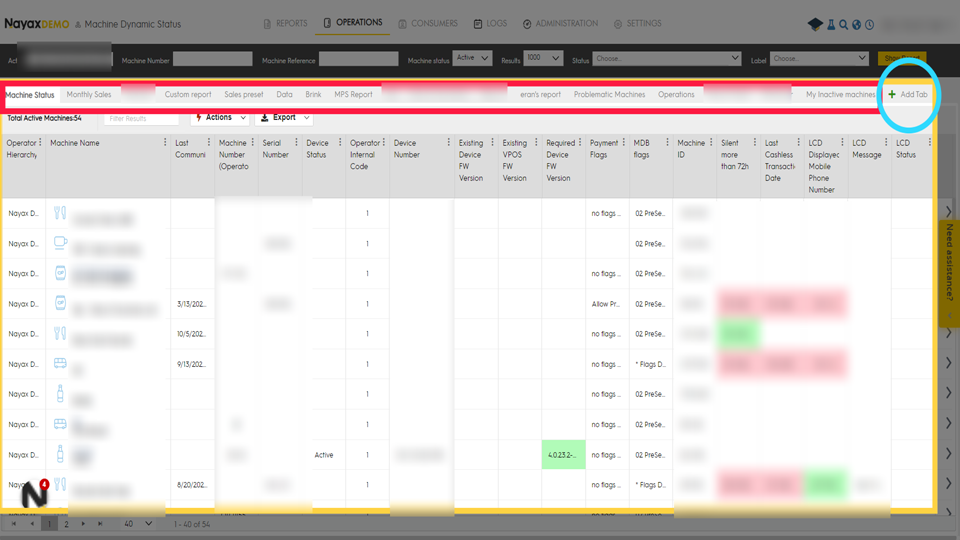
Task: Open column menu dots for Device Number
Action: [x=449, y=142]
